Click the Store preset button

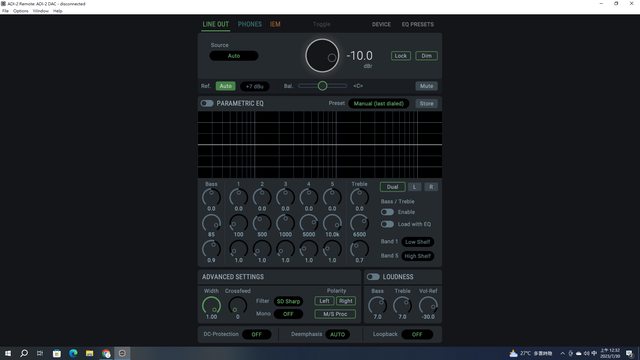point(427,104)
